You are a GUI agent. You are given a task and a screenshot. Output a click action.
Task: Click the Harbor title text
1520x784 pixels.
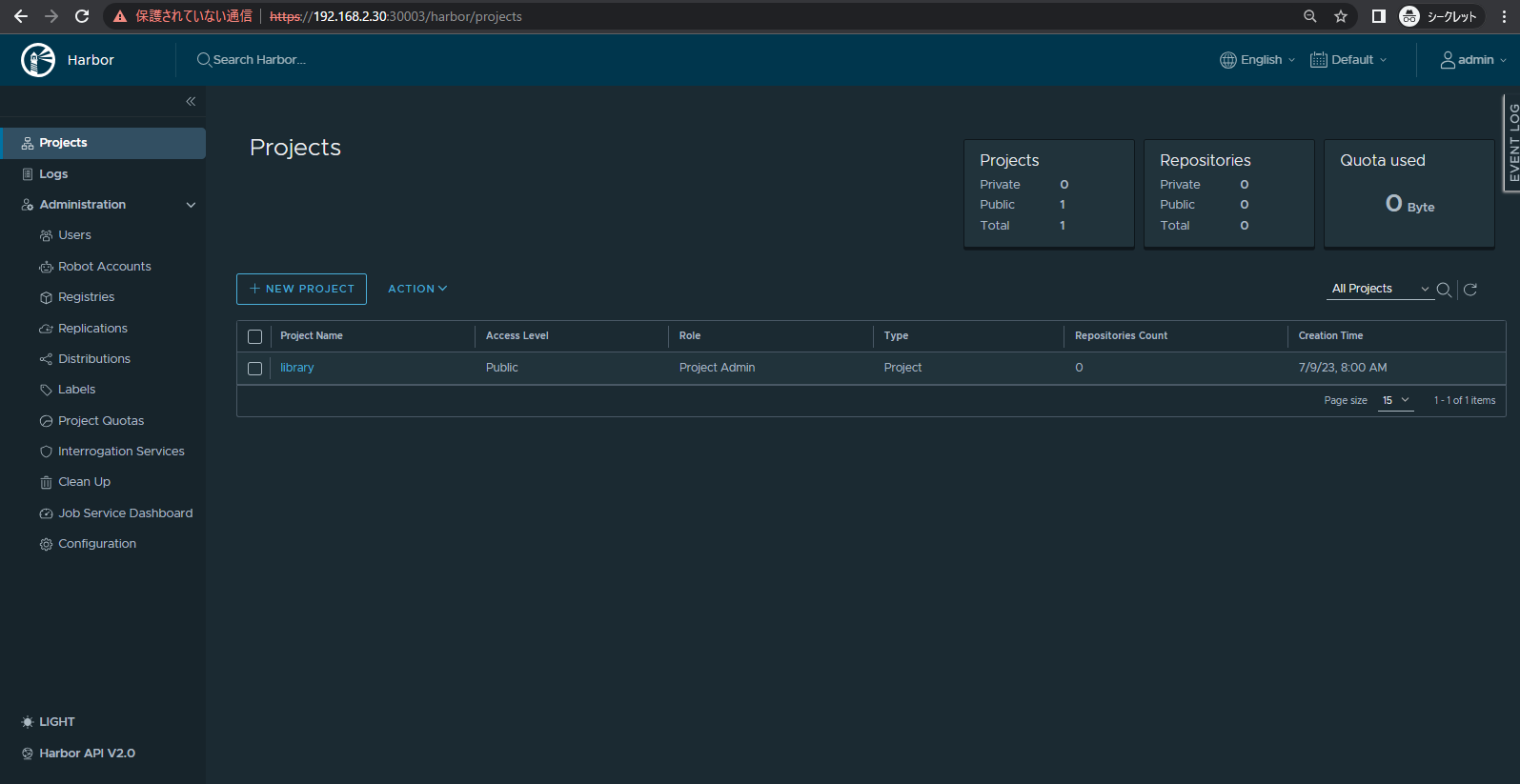[x=91, y=60]
